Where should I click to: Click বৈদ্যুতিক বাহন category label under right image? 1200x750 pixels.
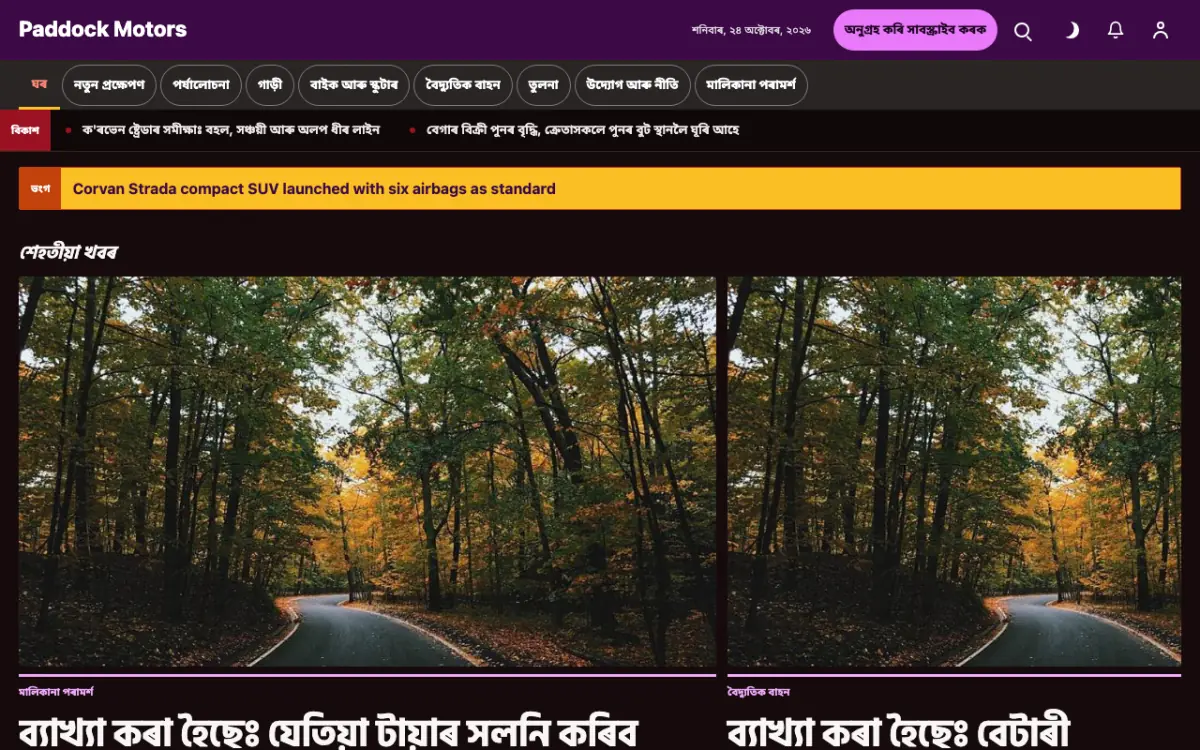759,692
